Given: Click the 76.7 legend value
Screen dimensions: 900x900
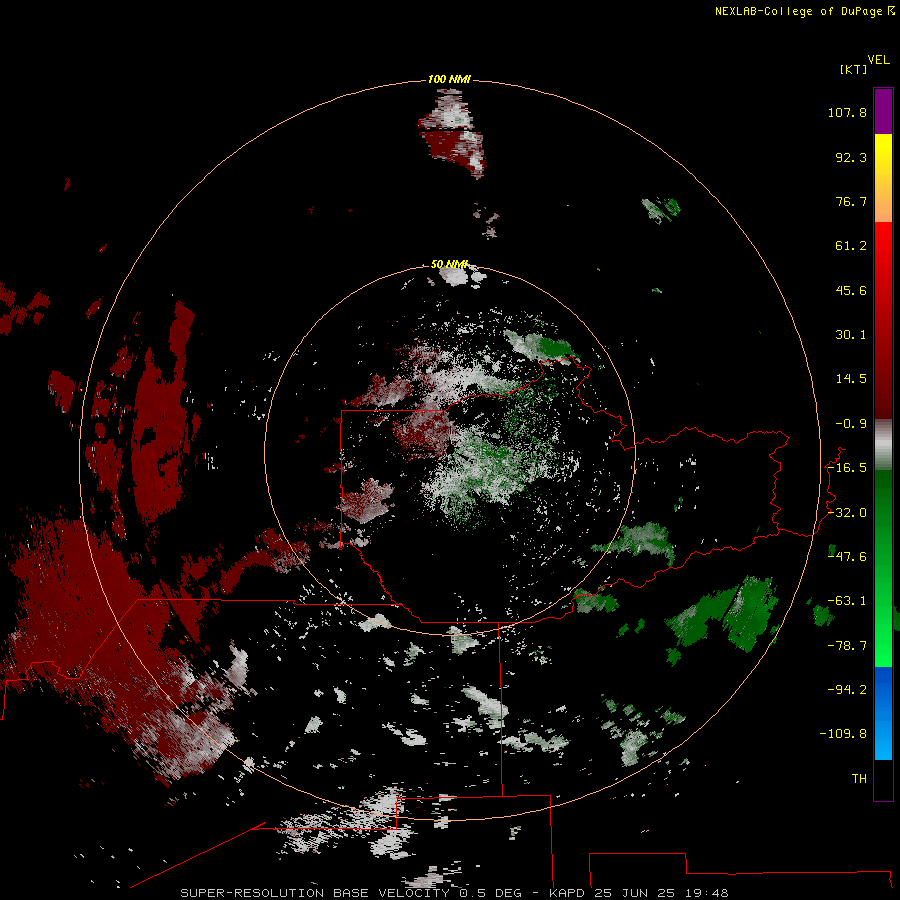Looking at the screenshot, I should point(851,201).
